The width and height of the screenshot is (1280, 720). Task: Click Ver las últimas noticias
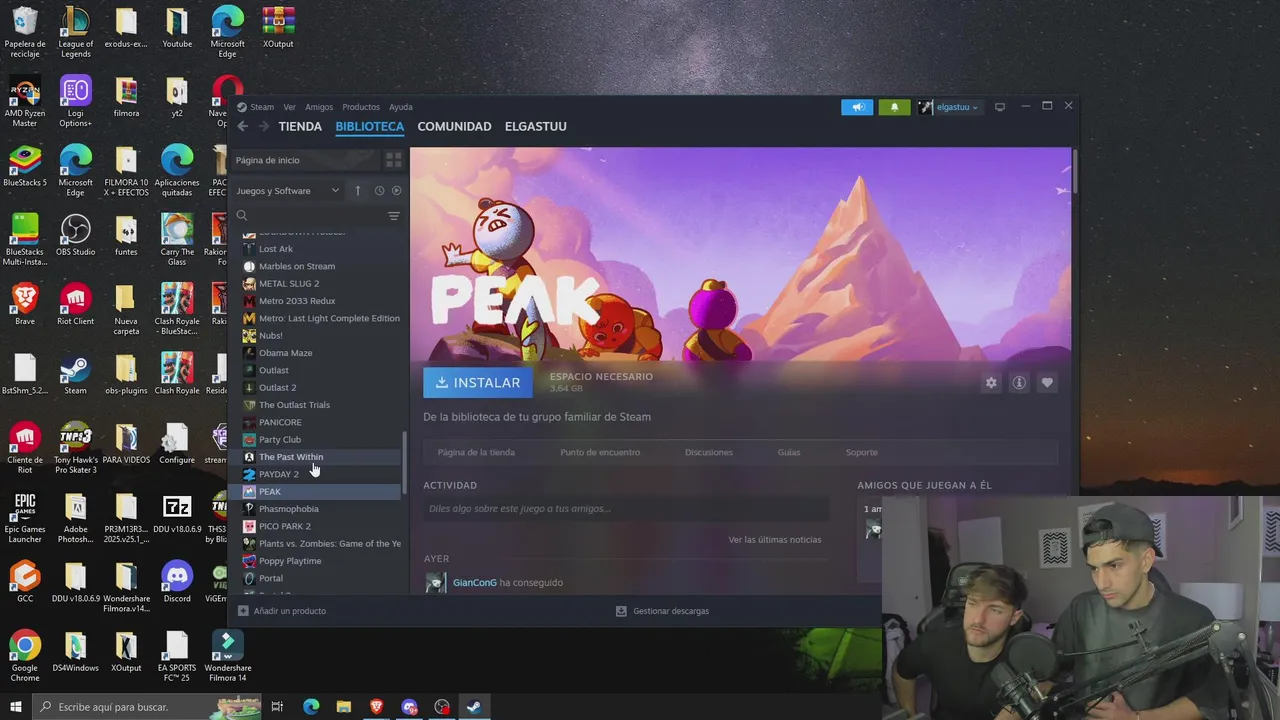click(x=775, y=540)
